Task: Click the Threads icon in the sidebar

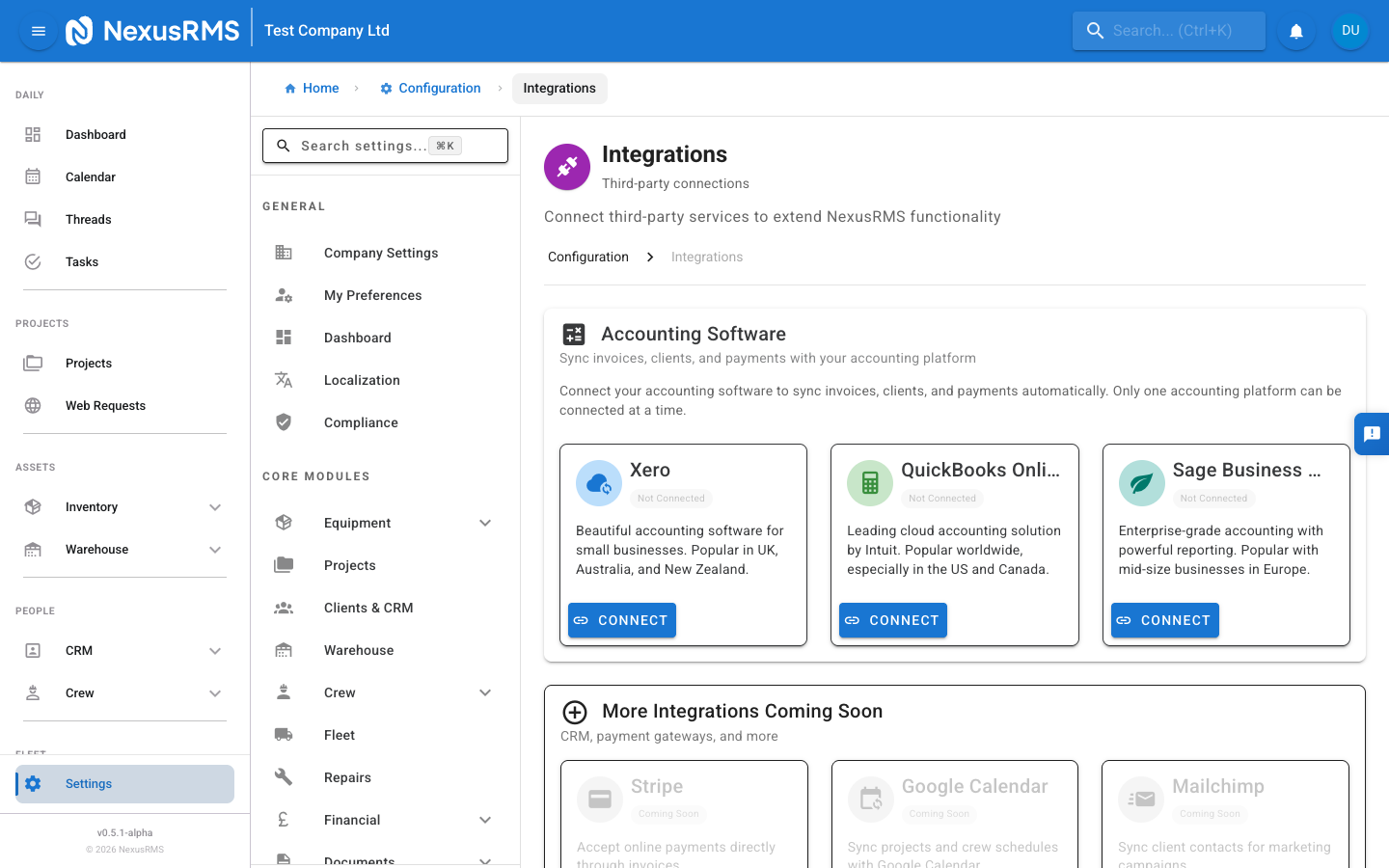Action: coord(35,219)
